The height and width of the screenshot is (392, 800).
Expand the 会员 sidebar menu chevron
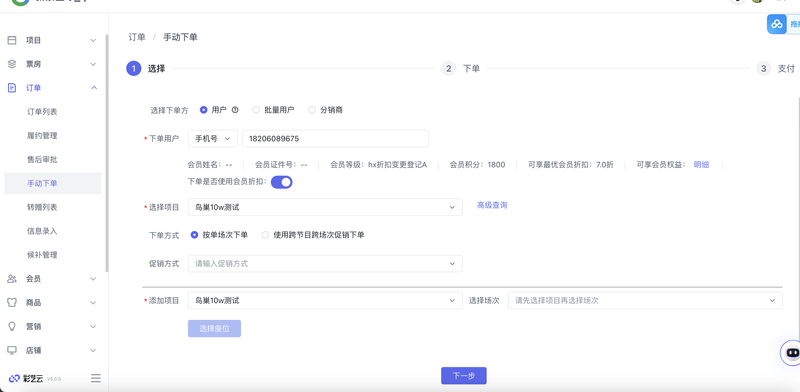tap(93, 279)
